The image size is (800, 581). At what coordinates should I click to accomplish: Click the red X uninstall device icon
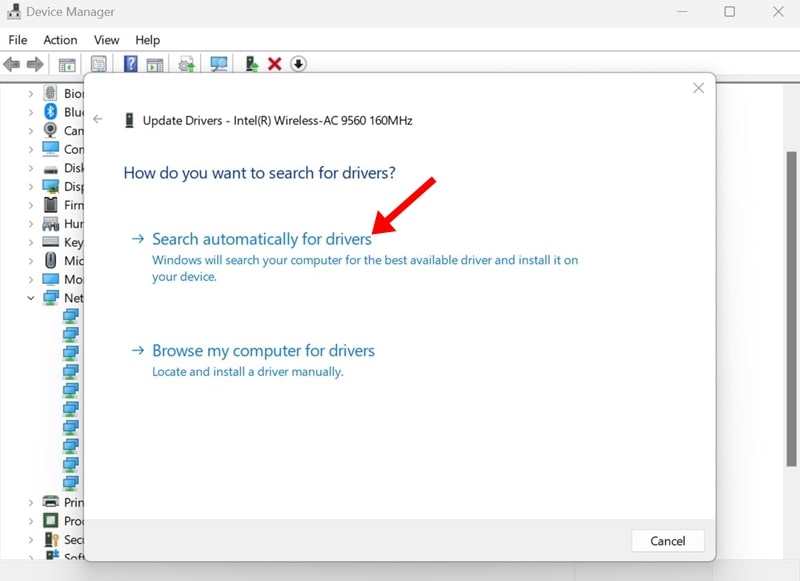[x=275, y=64]
